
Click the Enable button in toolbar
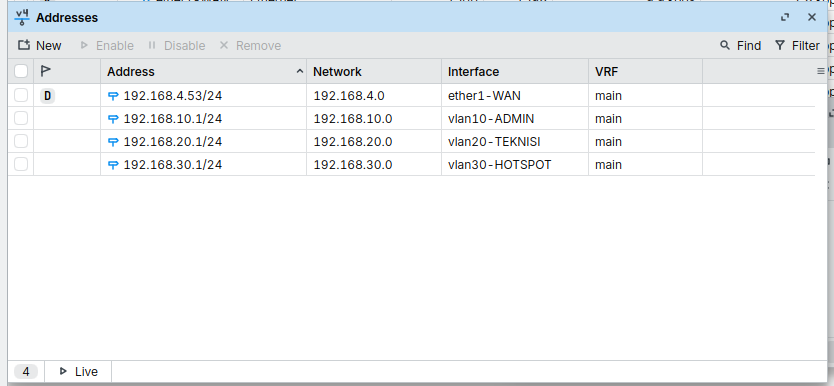coord(107,46)
